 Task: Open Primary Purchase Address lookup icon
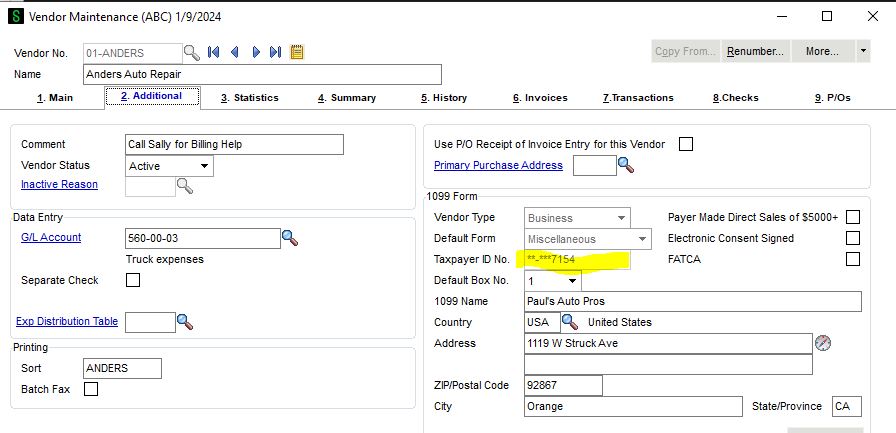point(626,166)
